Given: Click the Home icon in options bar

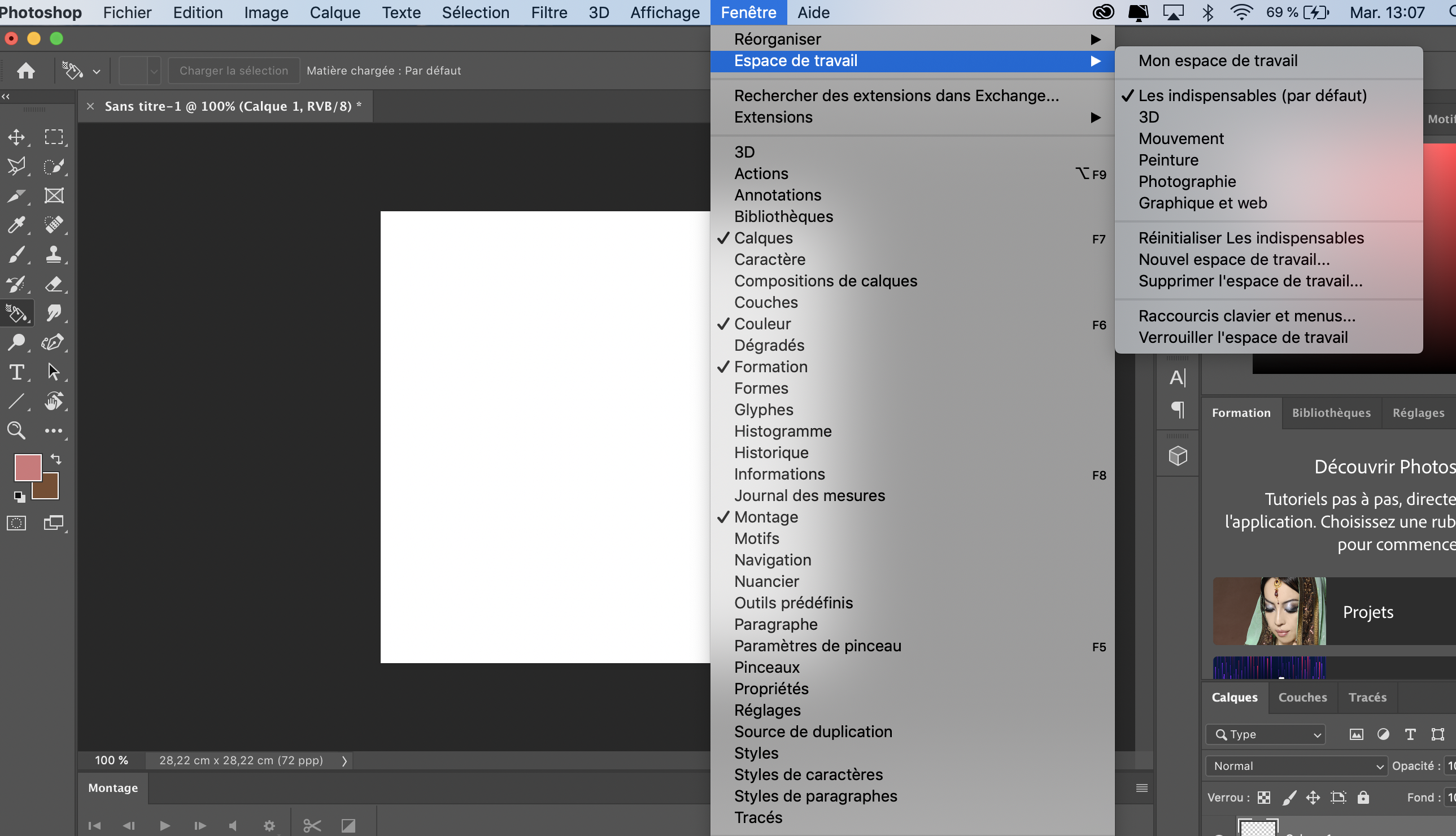Looking at the screenshot, I should [26, 71].
